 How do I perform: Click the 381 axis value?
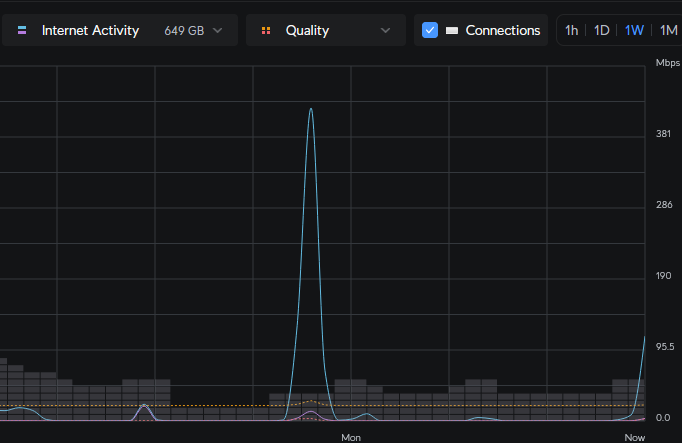click(663, 134)
